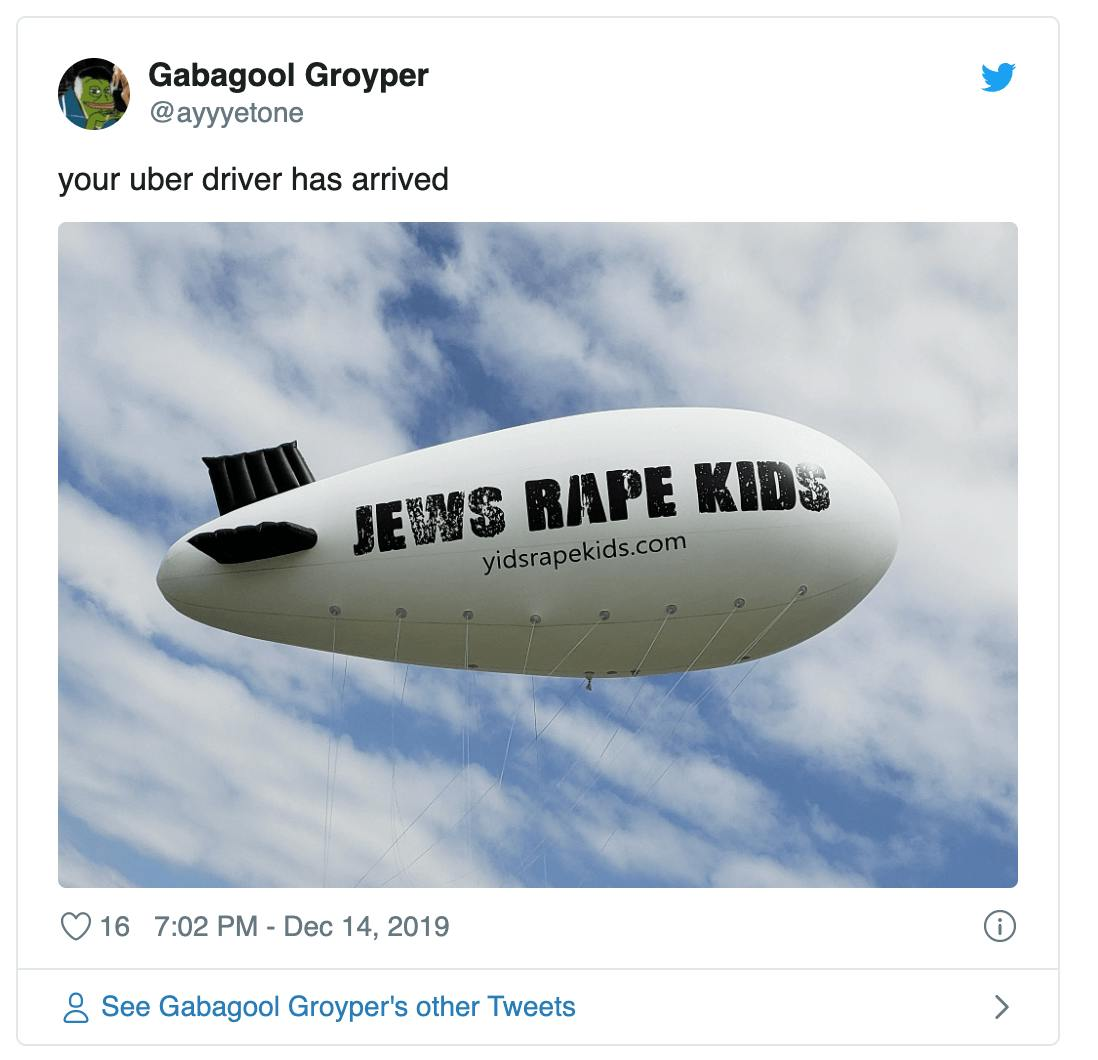Open the embedded tweet photo
The width and height of the screenshot is (1098, 1060).
point(538,555)
